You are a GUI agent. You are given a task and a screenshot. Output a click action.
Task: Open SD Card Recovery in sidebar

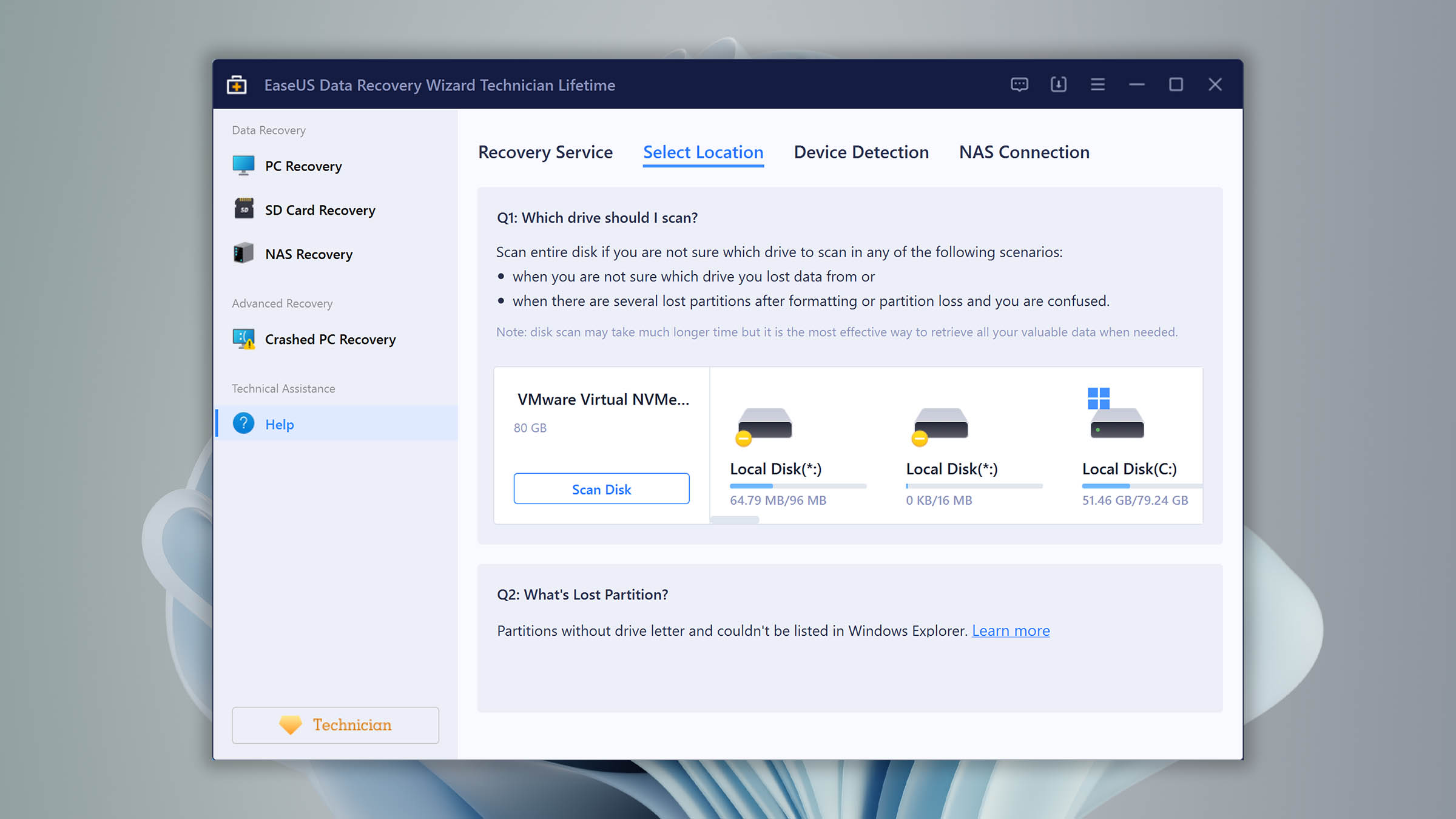pyautogui.click(x=336, y=210)
